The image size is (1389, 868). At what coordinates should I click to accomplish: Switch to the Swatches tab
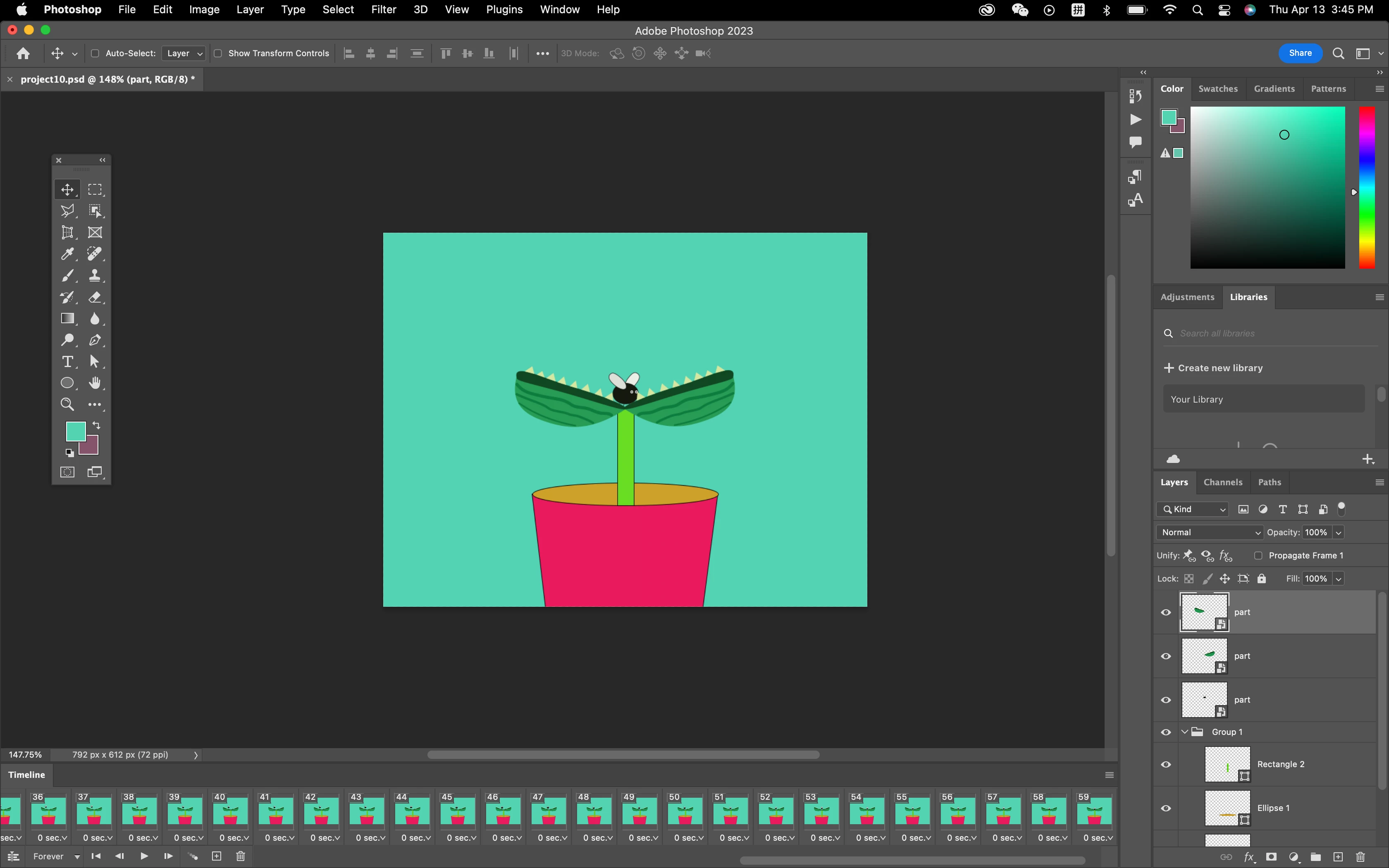click(1217, 89)
